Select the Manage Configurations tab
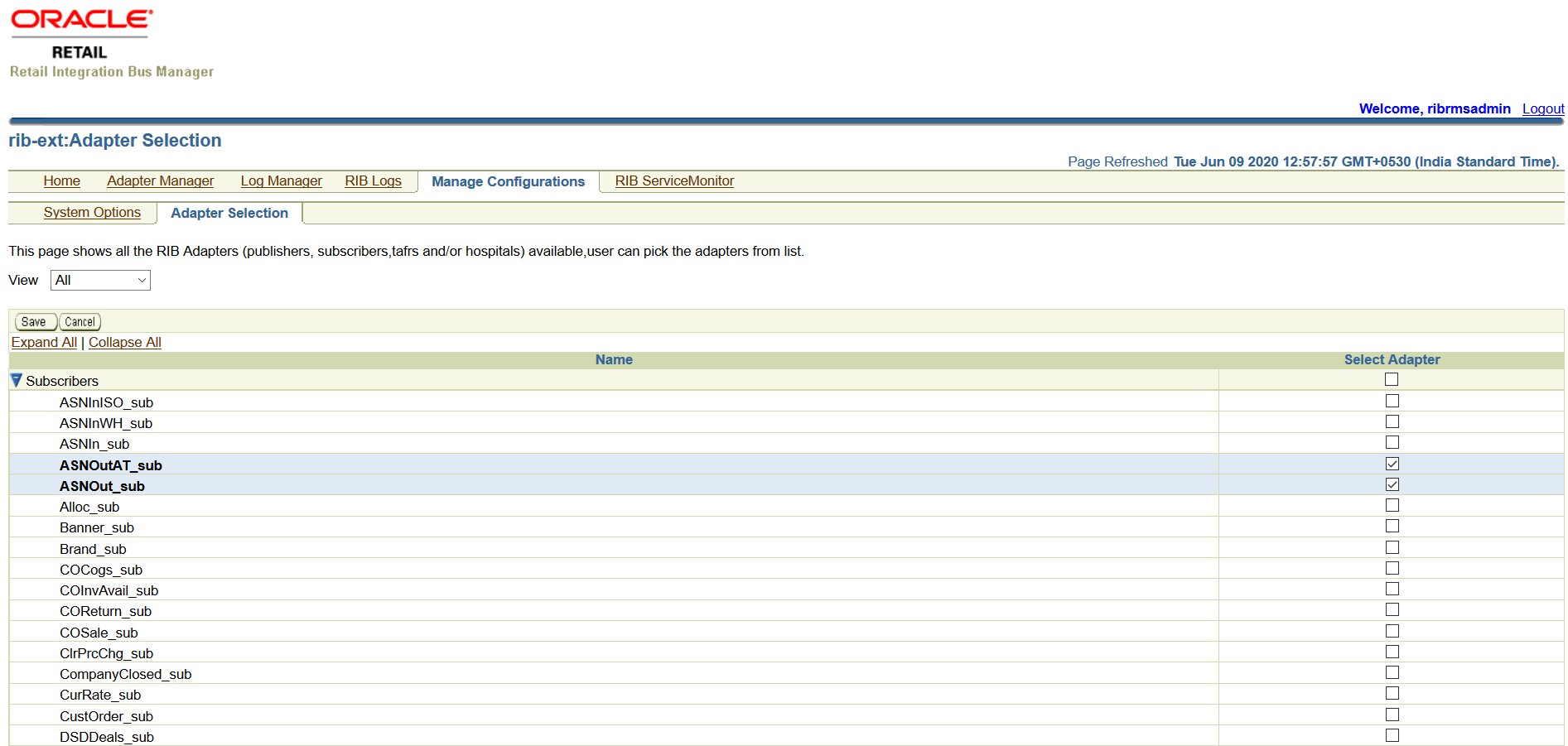1568x746 pixels. point(508,181)
